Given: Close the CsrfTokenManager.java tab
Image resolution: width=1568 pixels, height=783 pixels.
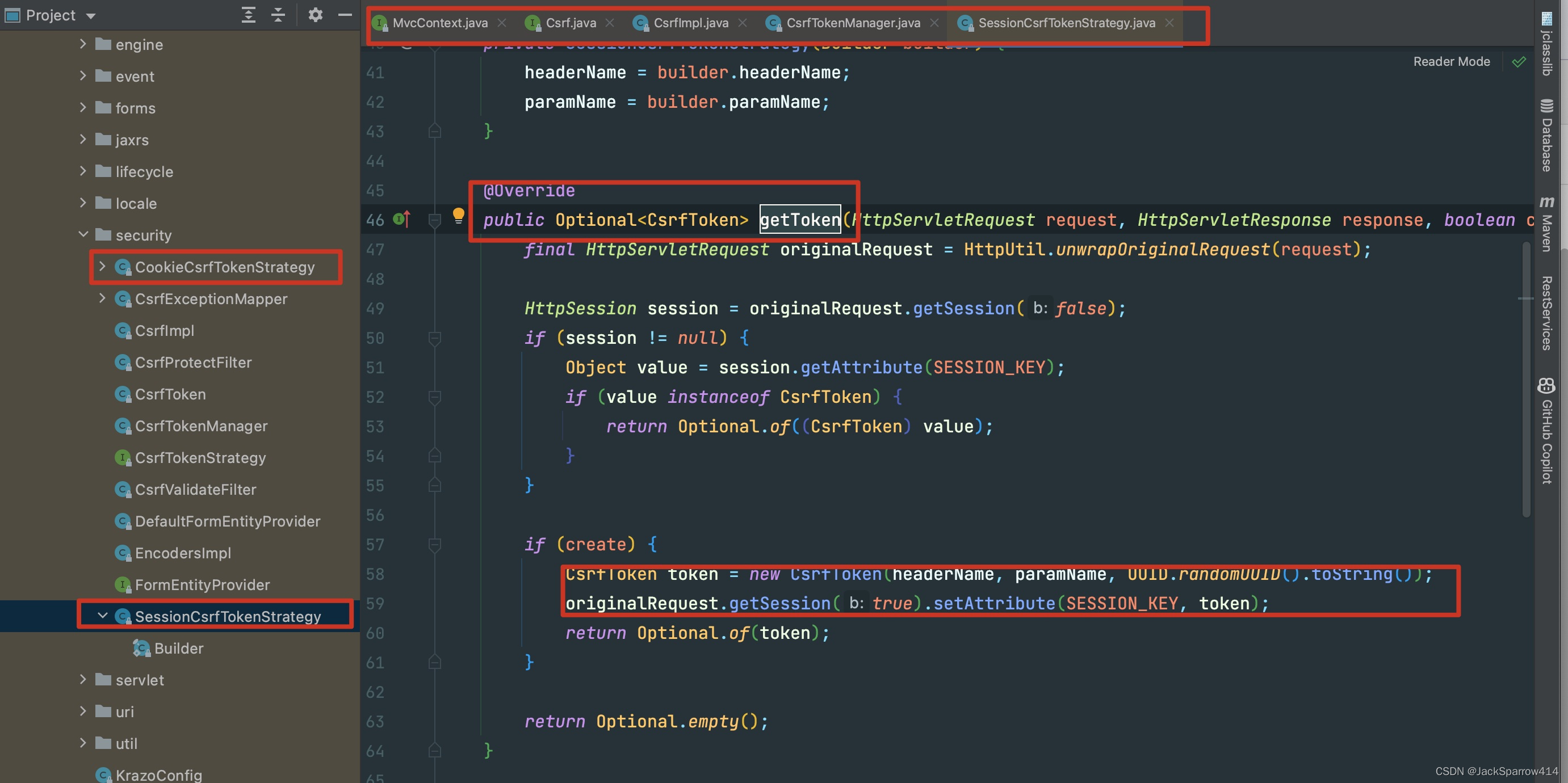Looking at the screenshot, I should point(934,23).
